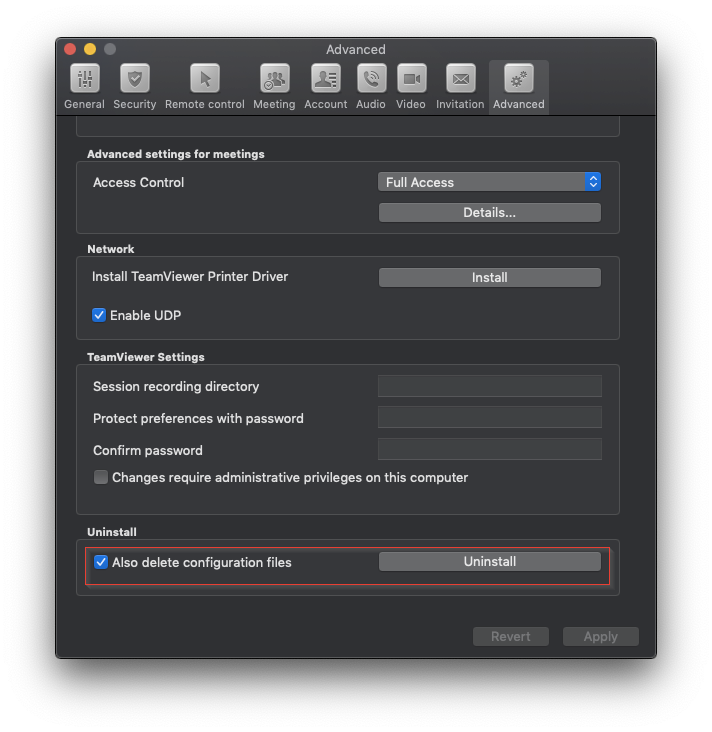Click the Session recording directory label

(176, 387)
